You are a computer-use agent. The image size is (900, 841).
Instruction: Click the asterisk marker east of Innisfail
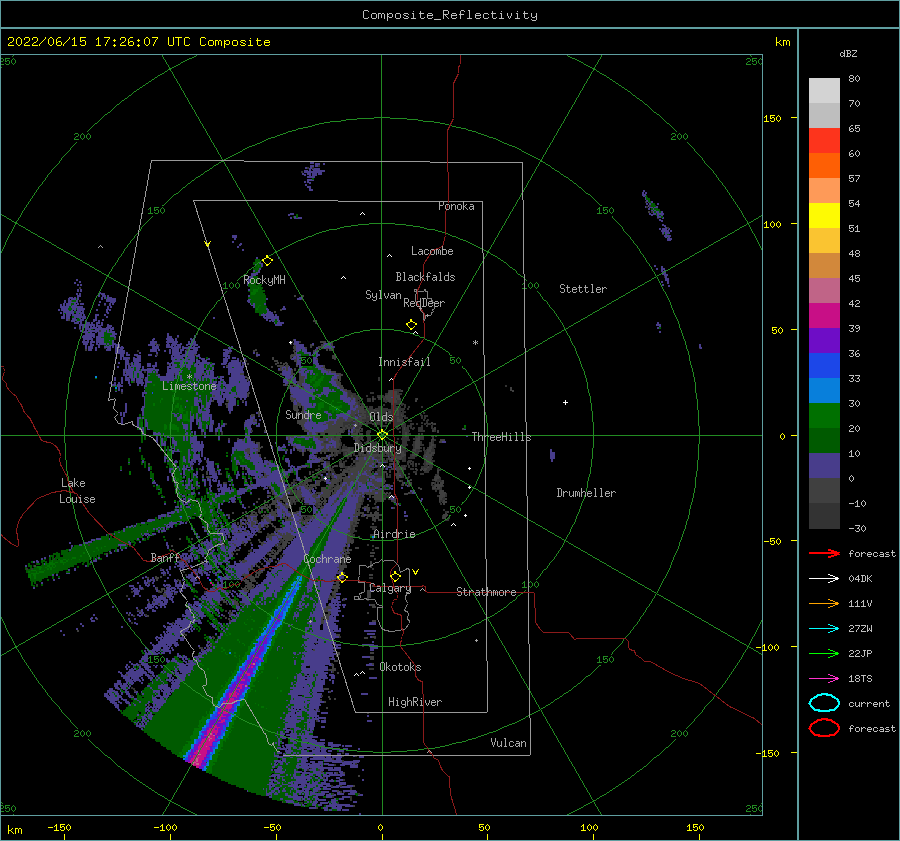click(x=475, y=343)
